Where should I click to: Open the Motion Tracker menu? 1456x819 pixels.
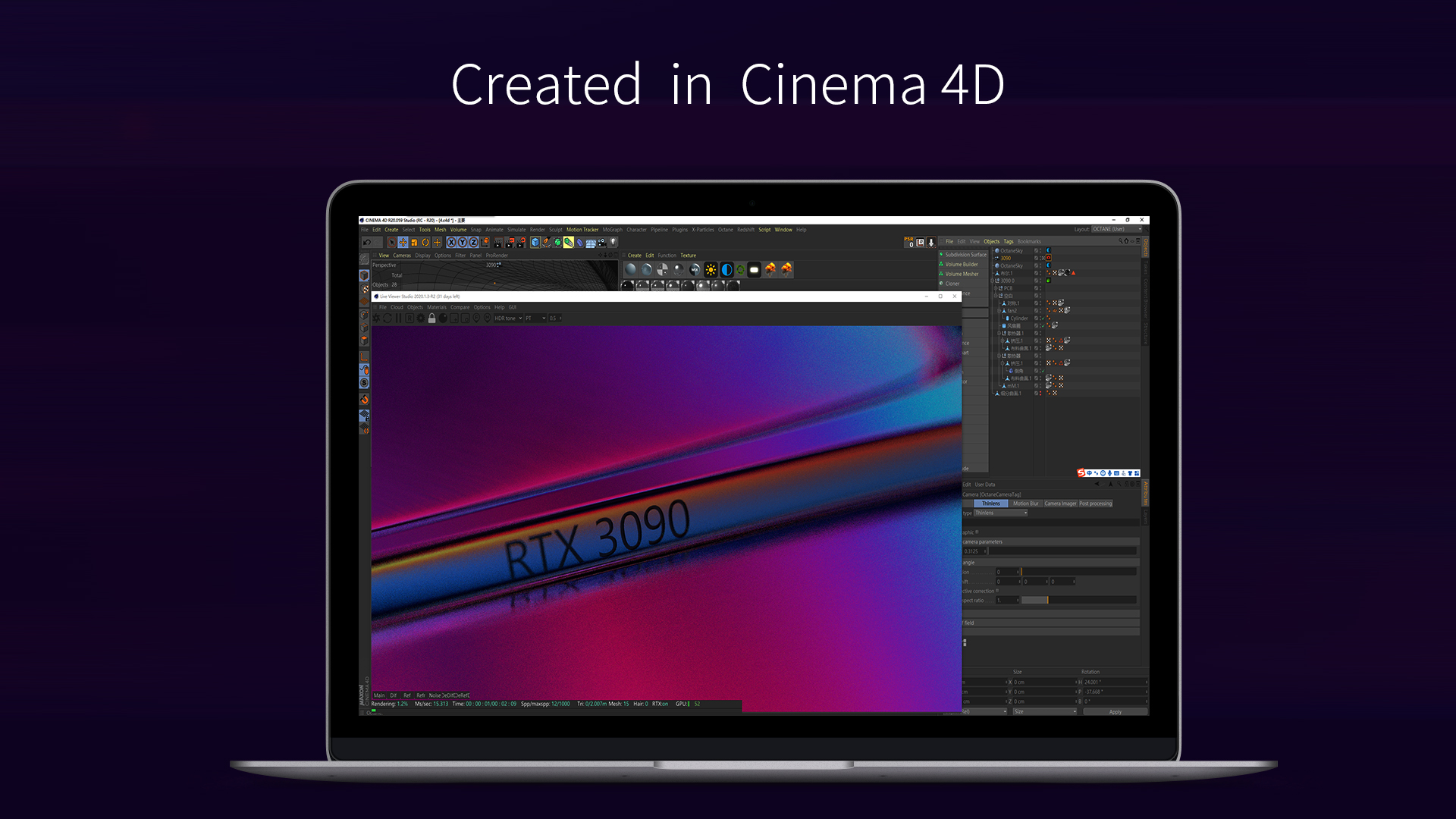click(582, 230)
